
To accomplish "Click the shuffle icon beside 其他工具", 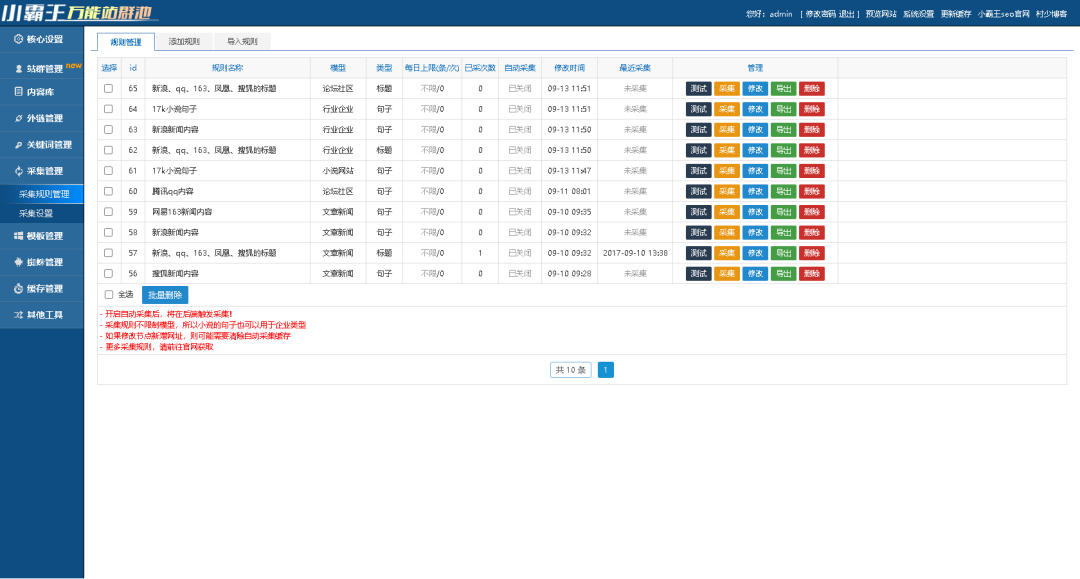I will 18,315.
